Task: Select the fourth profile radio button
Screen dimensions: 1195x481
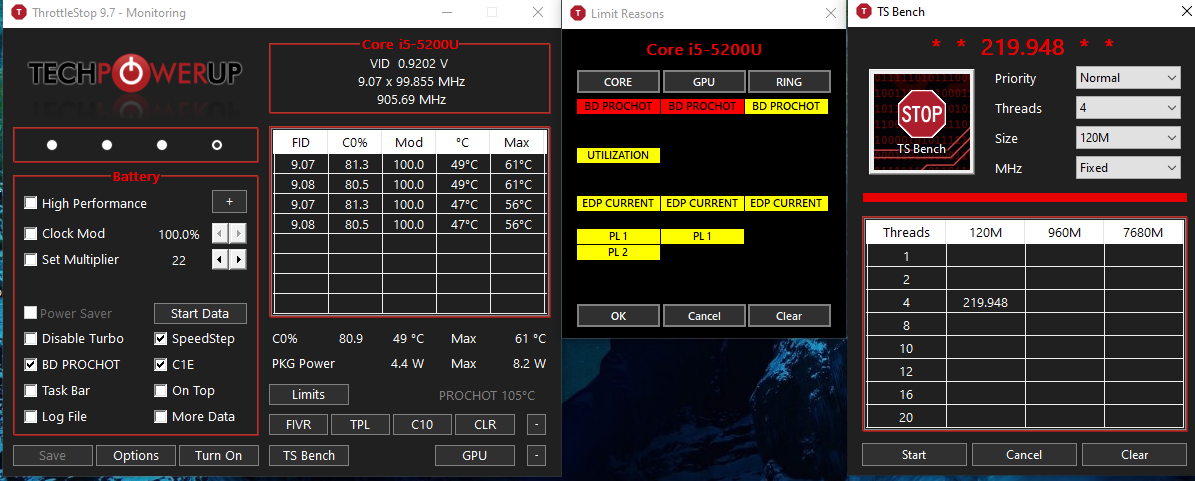Action: click(216, 145)
